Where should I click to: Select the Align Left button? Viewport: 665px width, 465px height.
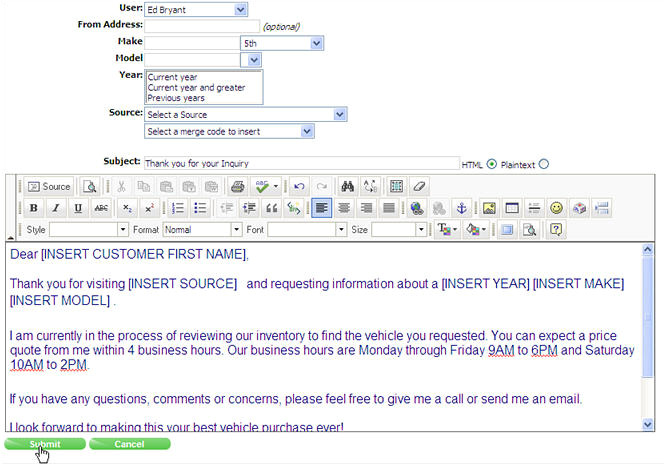(321, 208)
